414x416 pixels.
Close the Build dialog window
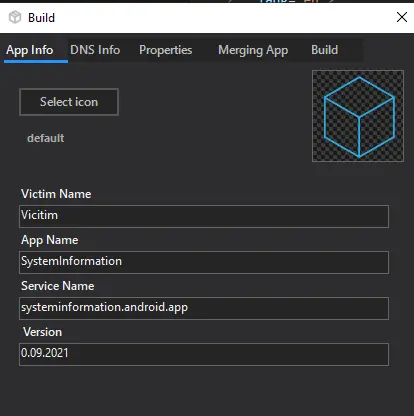402,17
